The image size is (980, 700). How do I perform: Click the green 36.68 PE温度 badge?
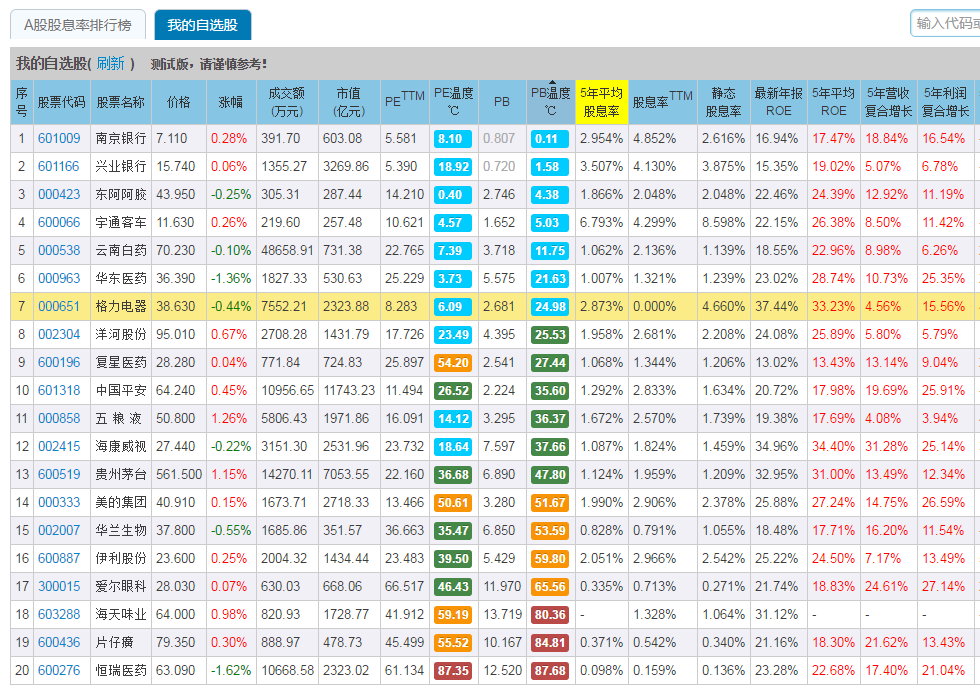pos(453,474)
